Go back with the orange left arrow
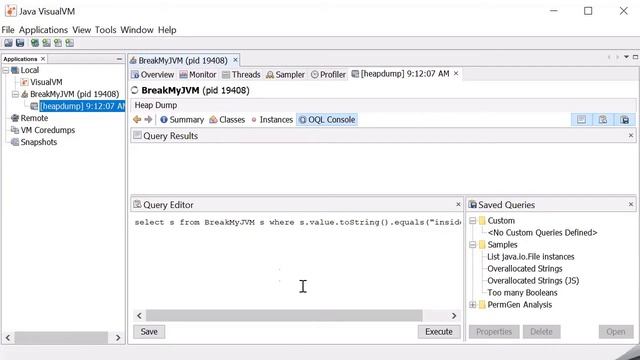The height and width of the screenshot is (360, 640). 137,120
